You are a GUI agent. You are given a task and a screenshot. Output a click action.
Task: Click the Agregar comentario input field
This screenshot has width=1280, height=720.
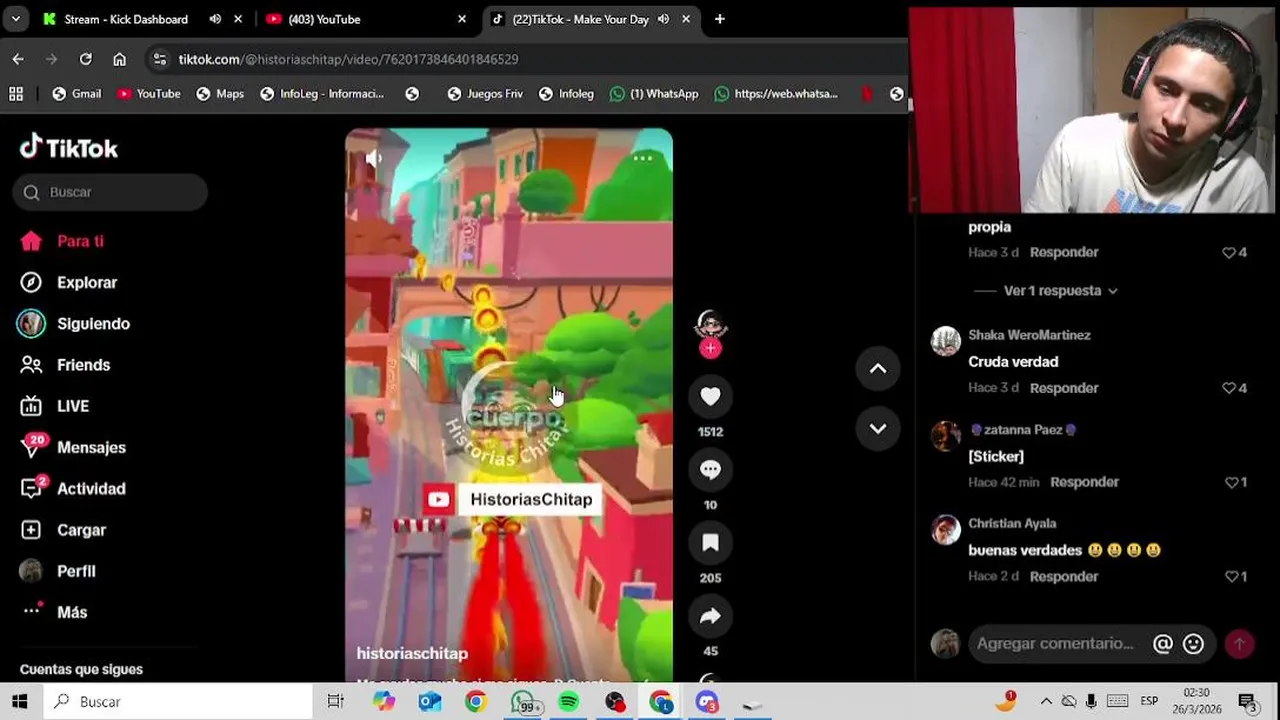click(x=1056, y=644)
